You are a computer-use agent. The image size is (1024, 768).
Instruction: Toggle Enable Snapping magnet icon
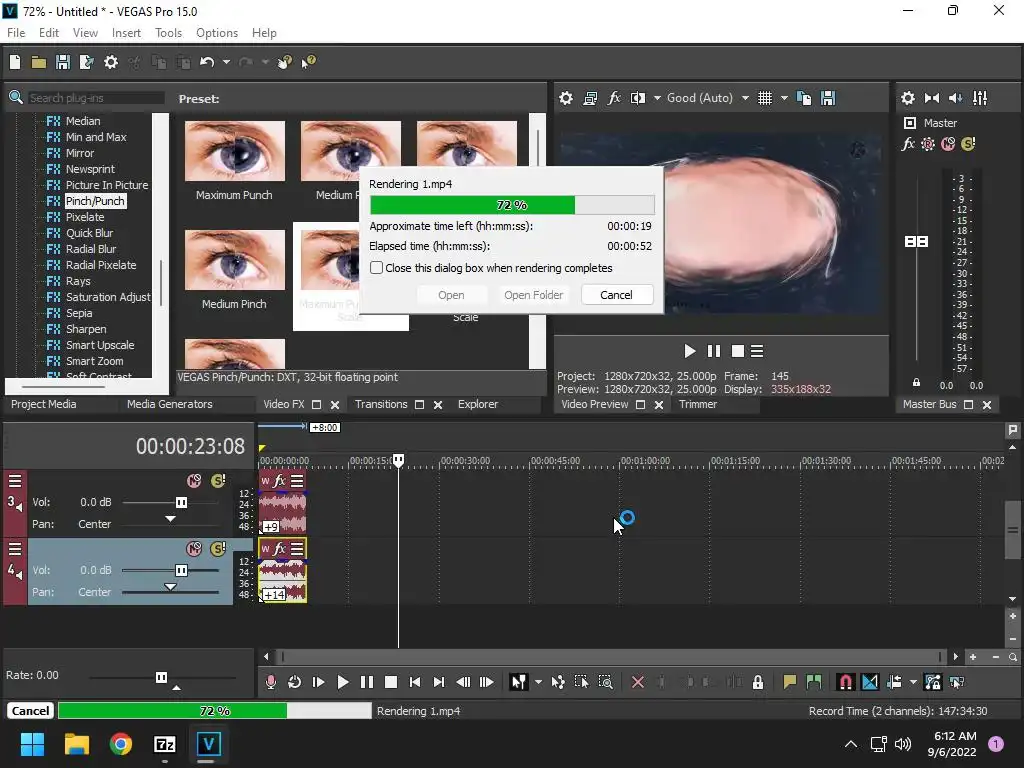(845, 682)
